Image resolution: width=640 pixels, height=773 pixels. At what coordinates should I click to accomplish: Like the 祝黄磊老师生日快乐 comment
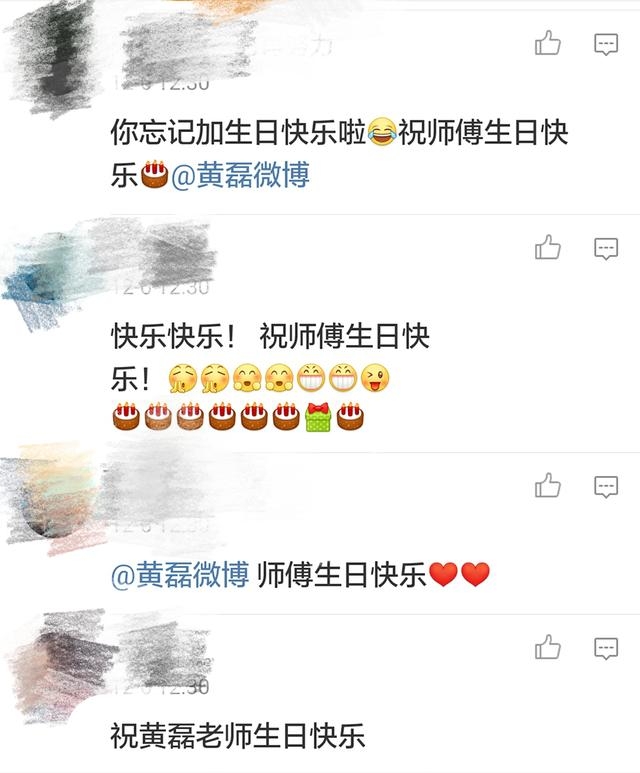(548, 647)
